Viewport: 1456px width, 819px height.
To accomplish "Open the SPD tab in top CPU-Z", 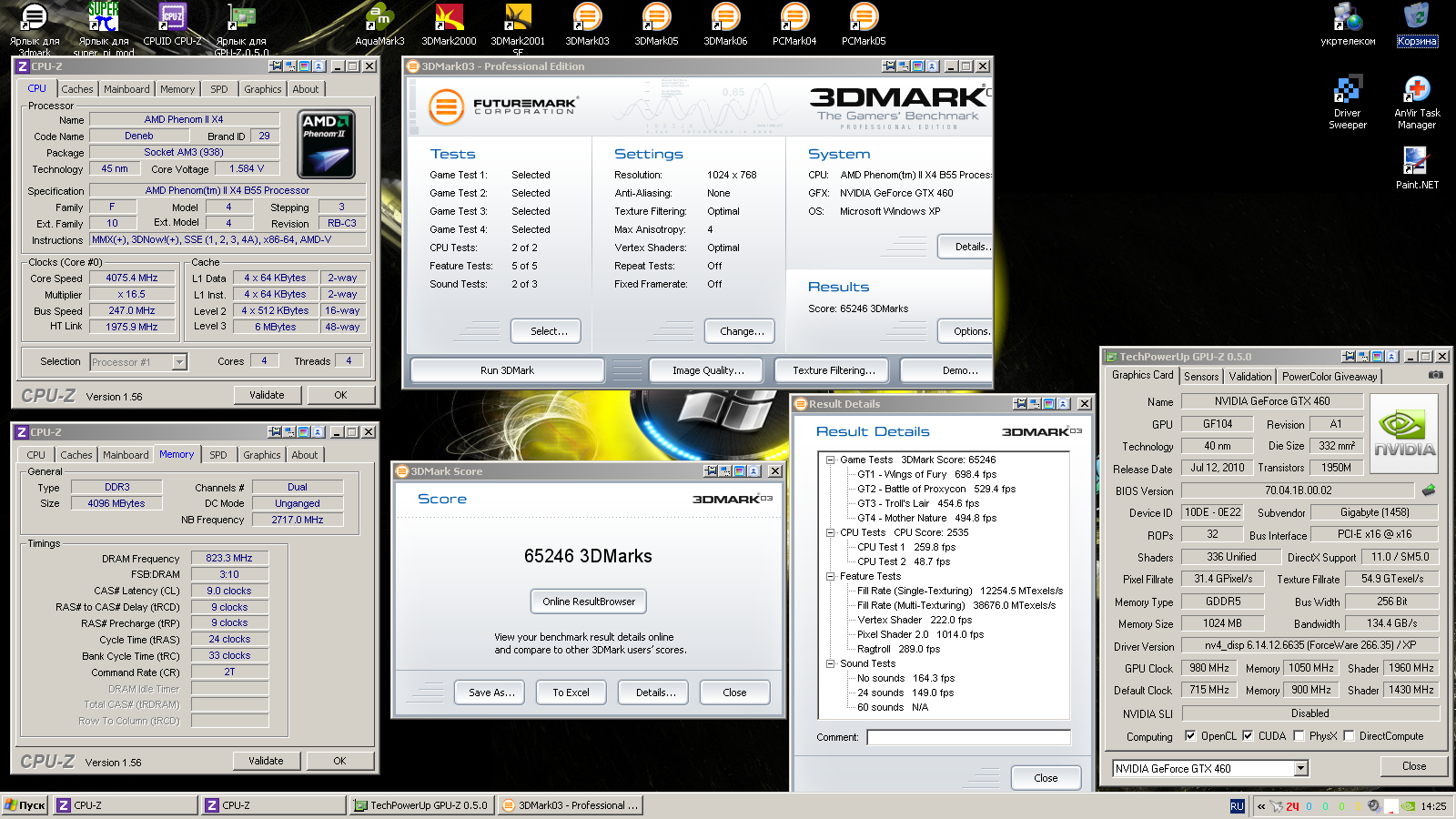I will point(219,89).
